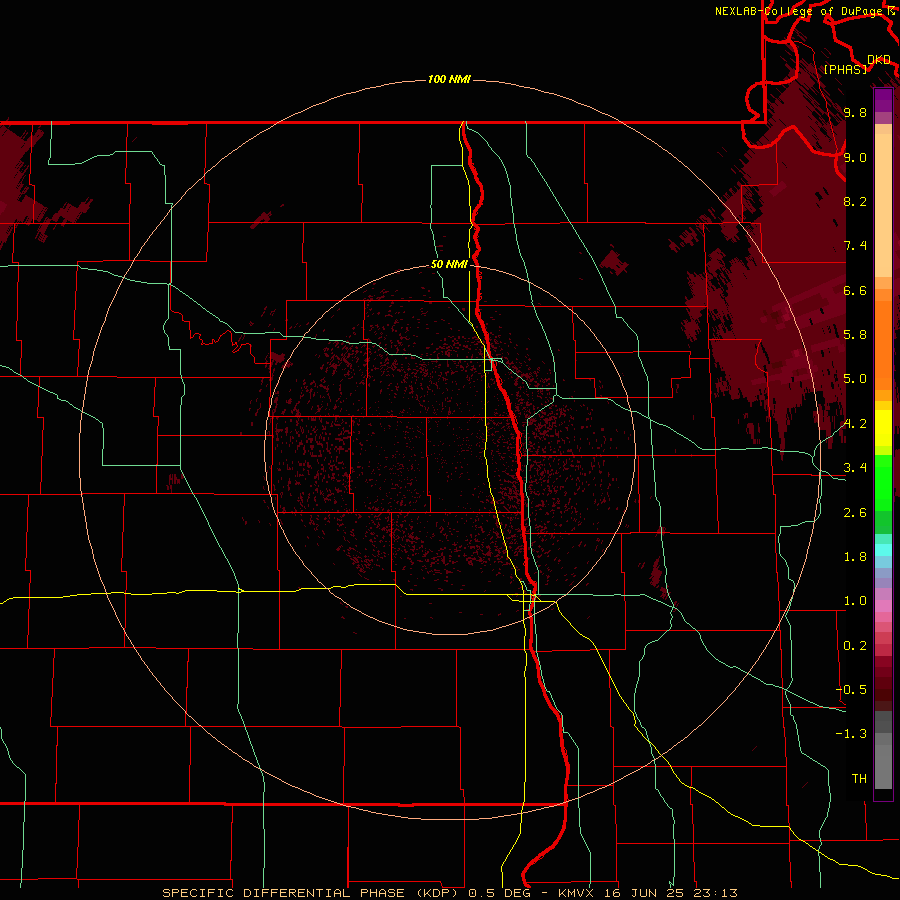The width and height of the screenshot is (900, 900).
Task: Click the 50 NMI range ring label
Action: [449, 264]
